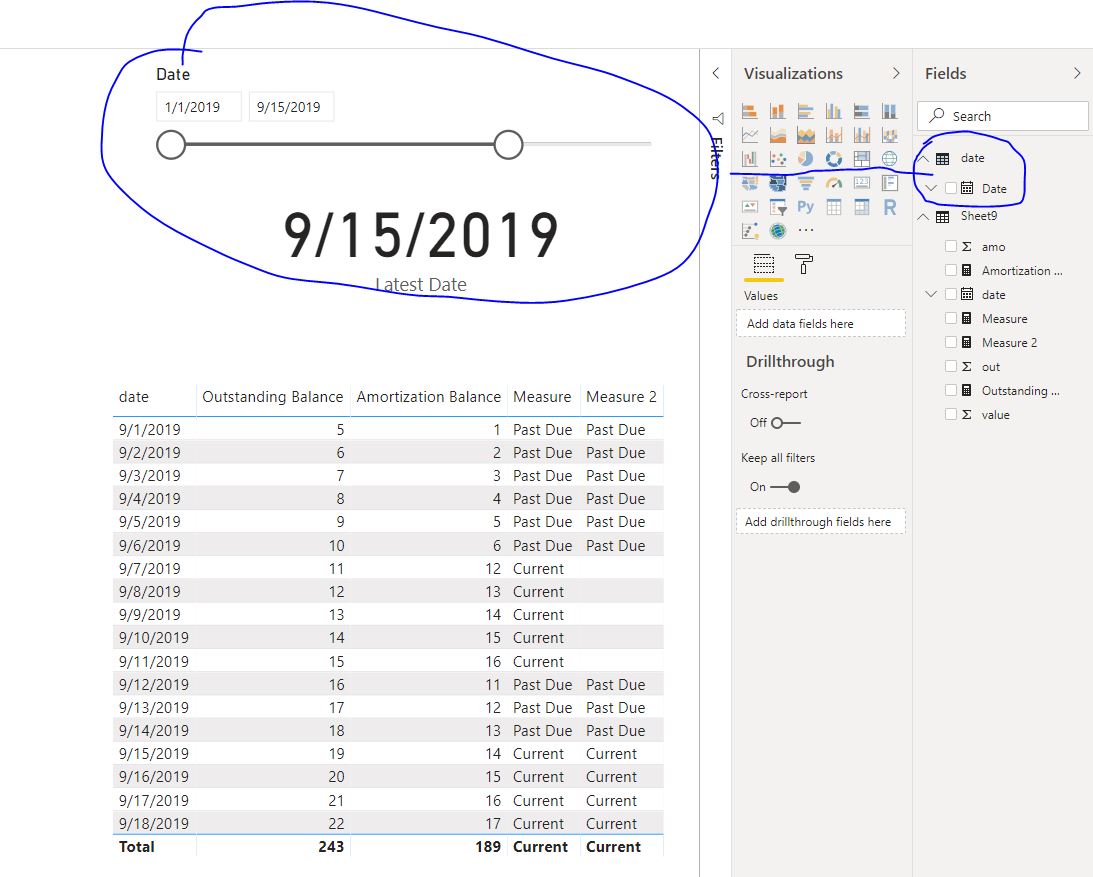Viewport: 1093px width, 877px height.
Task: Expand the Date hierarchy under date table
Action: 931,188
